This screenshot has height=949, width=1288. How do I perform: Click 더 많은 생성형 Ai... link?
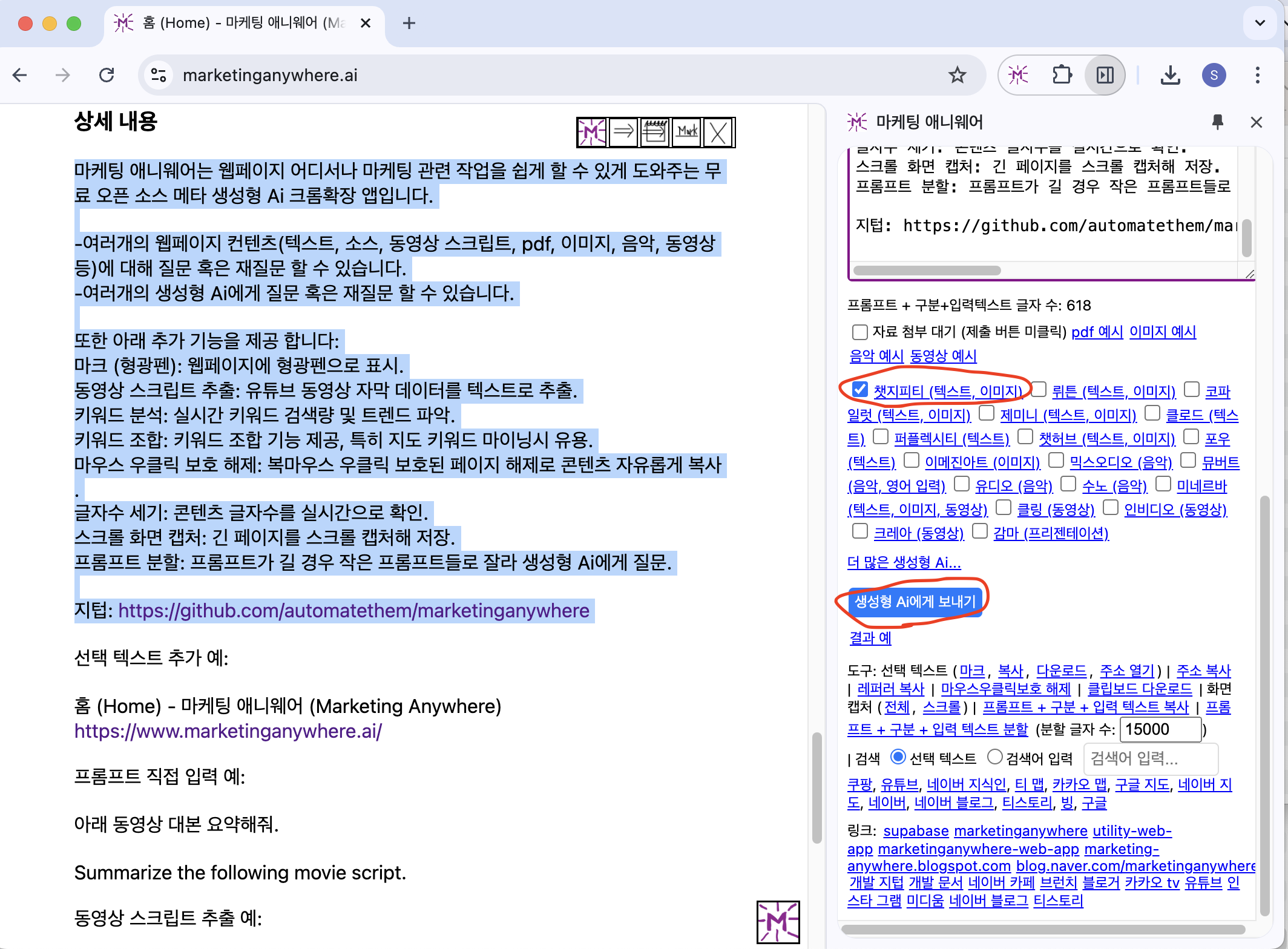point(904,562)
